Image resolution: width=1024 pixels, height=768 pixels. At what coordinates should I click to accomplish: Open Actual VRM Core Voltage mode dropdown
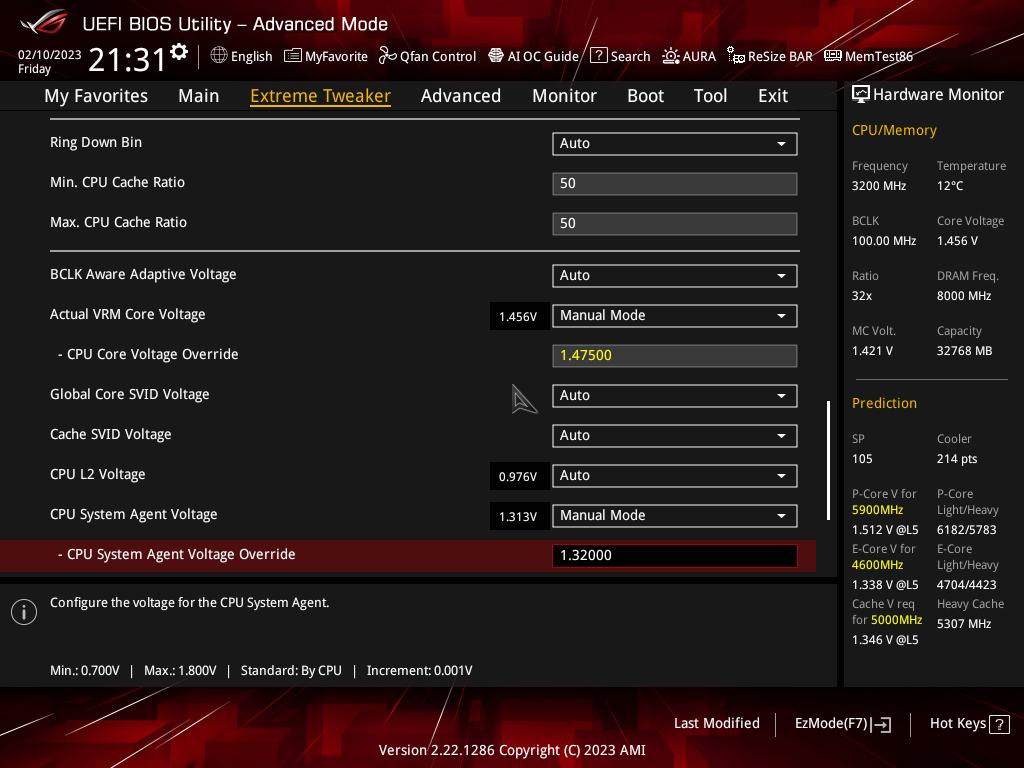pyautogui.click(x=675, y=316)
